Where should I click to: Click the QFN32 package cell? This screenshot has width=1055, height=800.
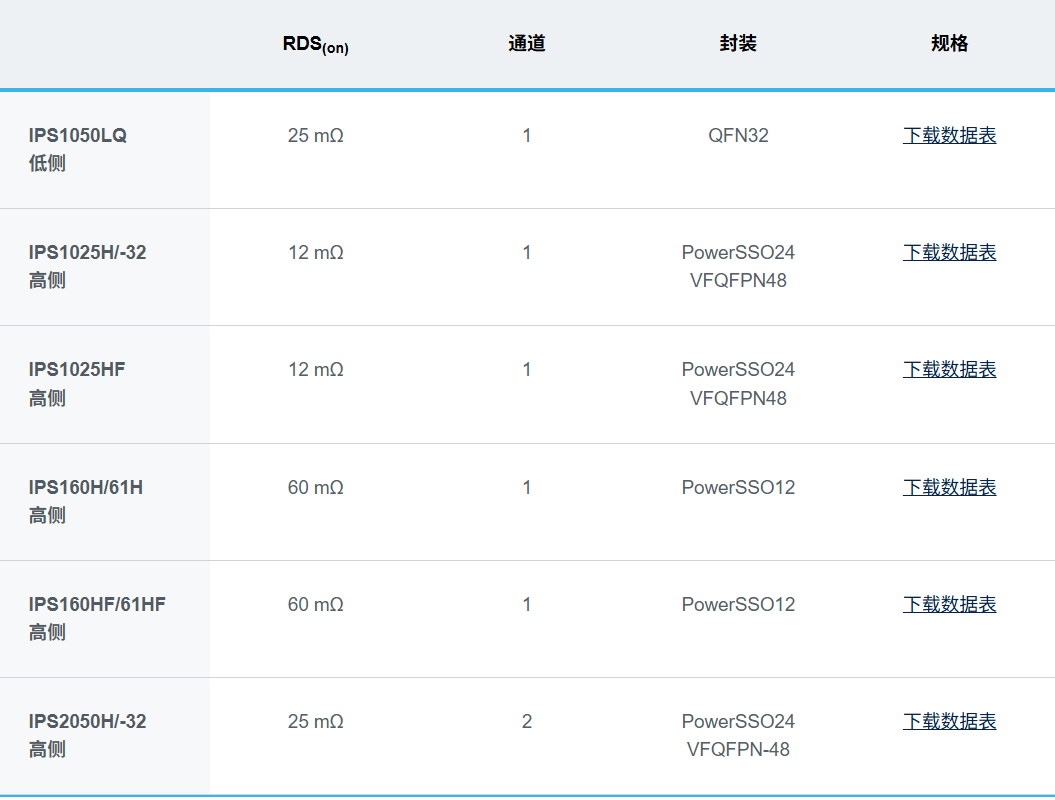coord(738,135)
